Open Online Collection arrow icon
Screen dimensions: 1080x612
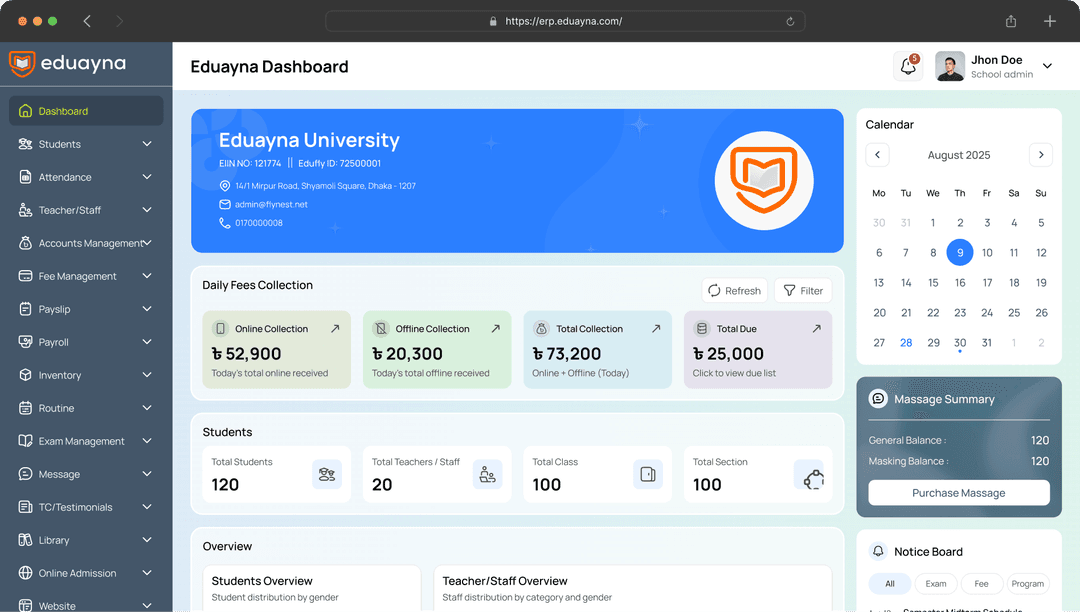[x=335, y=328]
